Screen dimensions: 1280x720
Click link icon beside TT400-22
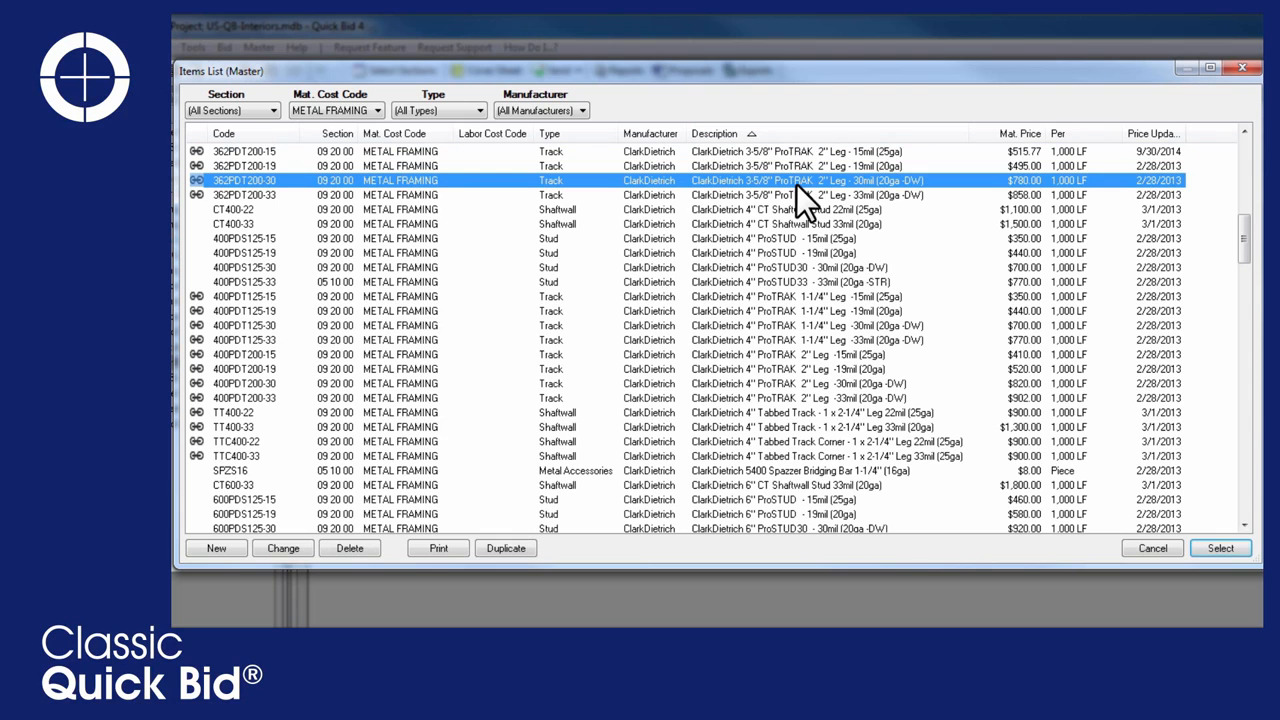[197, 413]
